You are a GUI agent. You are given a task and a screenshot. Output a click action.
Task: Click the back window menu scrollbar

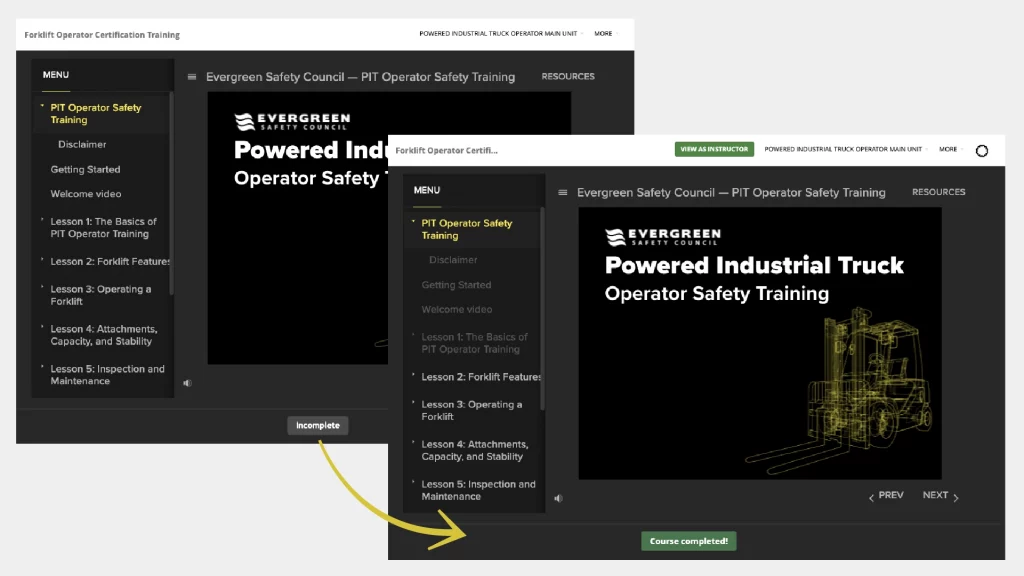coord(171,193)
